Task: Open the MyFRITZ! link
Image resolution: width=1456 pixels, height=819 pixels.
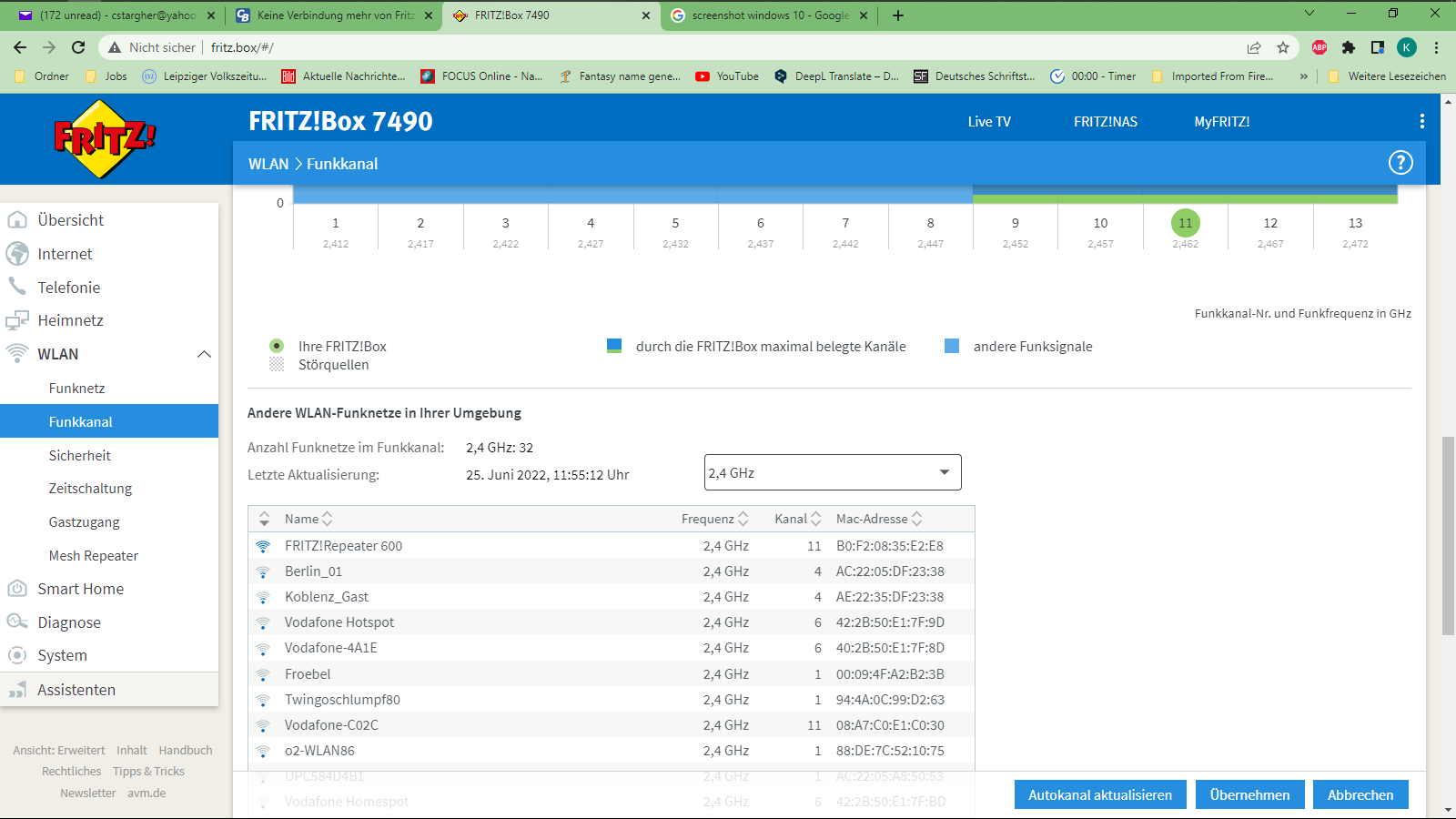Action: (x=1222, y=121)
